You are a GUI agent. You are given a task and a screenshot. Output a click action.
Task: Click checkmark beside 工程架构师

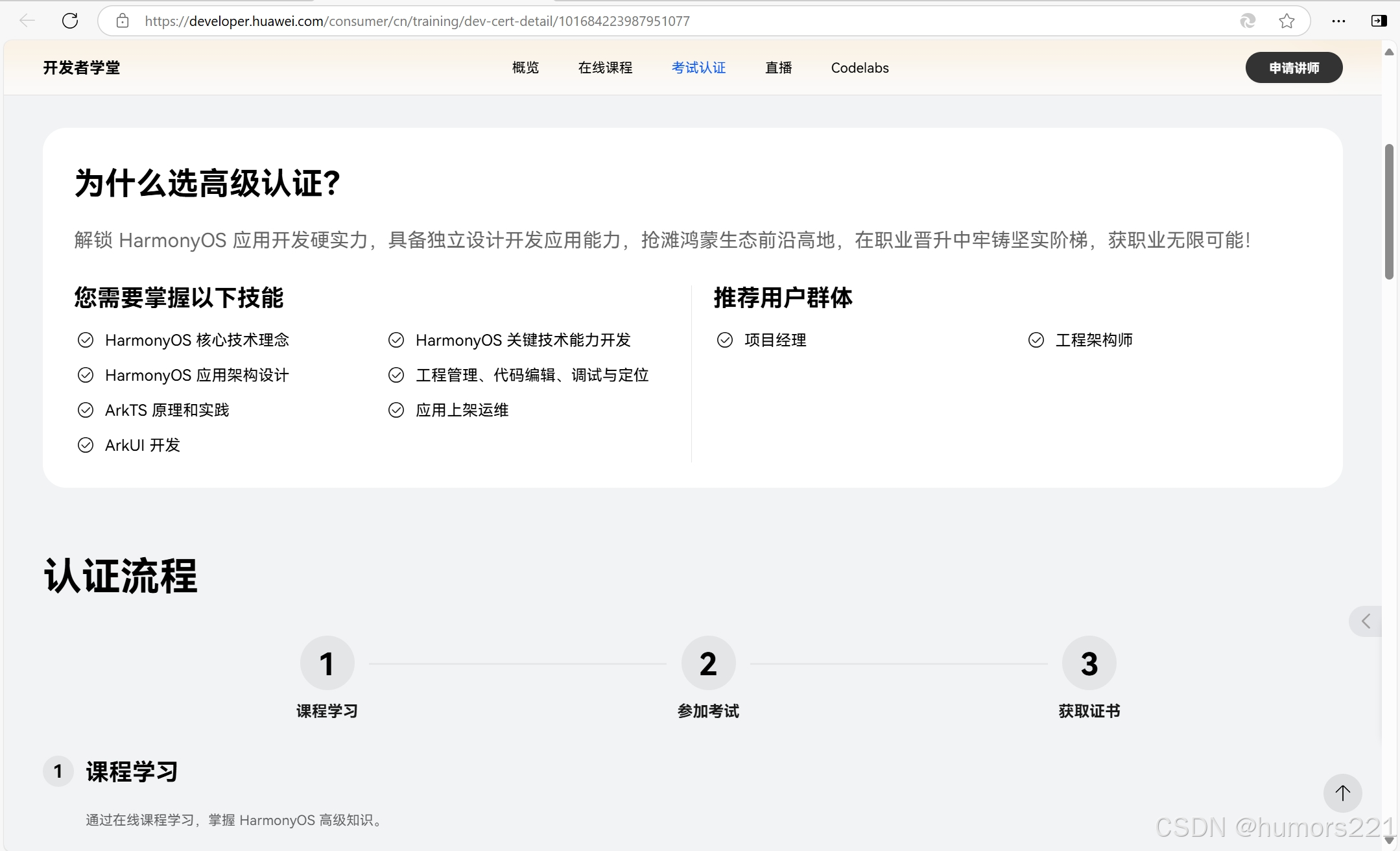click(x=1036, y=340)
